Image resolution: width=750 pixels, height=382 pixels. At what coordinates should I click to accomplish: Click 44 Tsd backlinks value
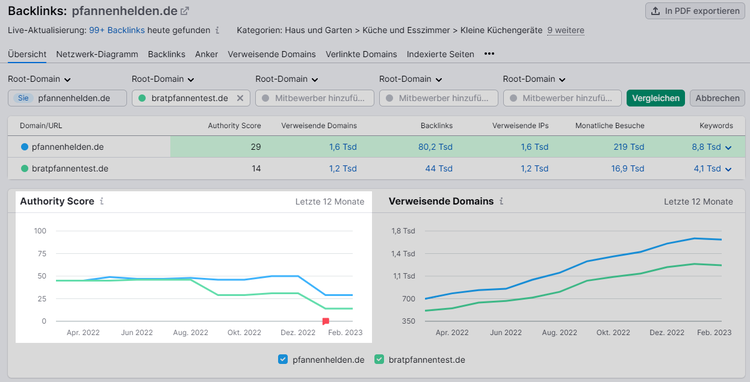coord(439,168)
